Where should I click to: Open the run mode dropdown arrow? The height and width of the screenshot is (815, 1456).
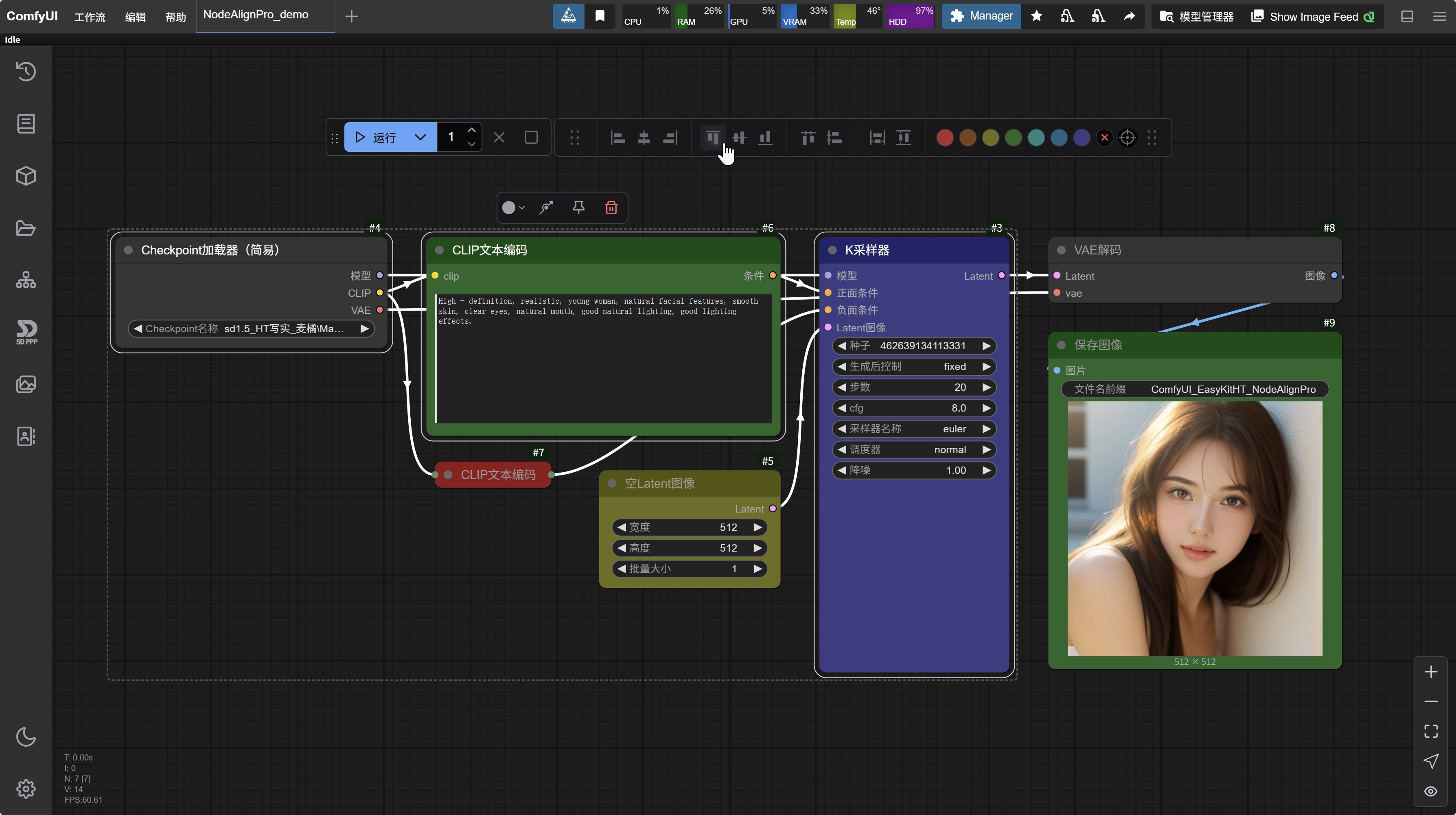point(420,137)
